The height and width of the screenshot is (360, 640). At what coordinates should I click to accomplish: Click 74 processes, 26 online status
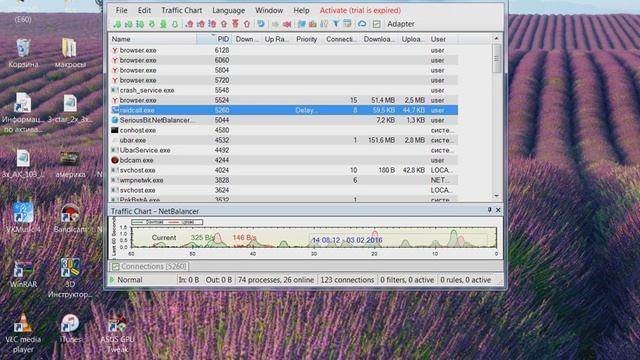[276, 280]
